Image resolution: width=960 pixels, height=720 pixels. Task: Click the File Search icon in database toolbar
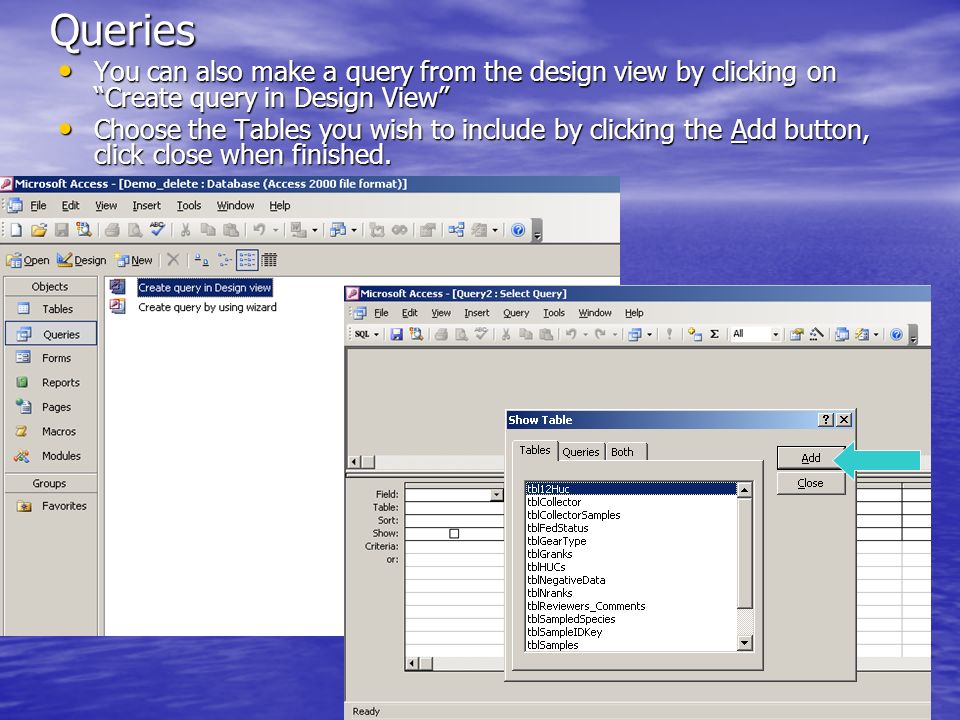(83, 230)
